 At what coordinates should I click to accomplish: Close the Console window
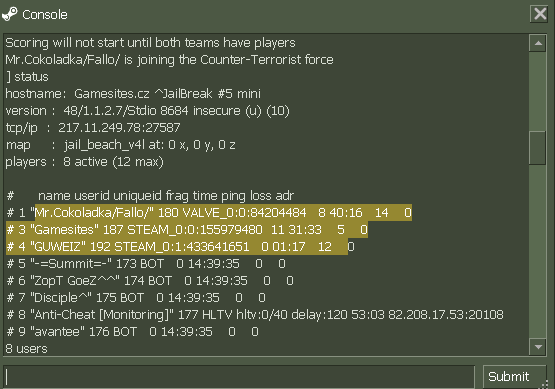540,14
